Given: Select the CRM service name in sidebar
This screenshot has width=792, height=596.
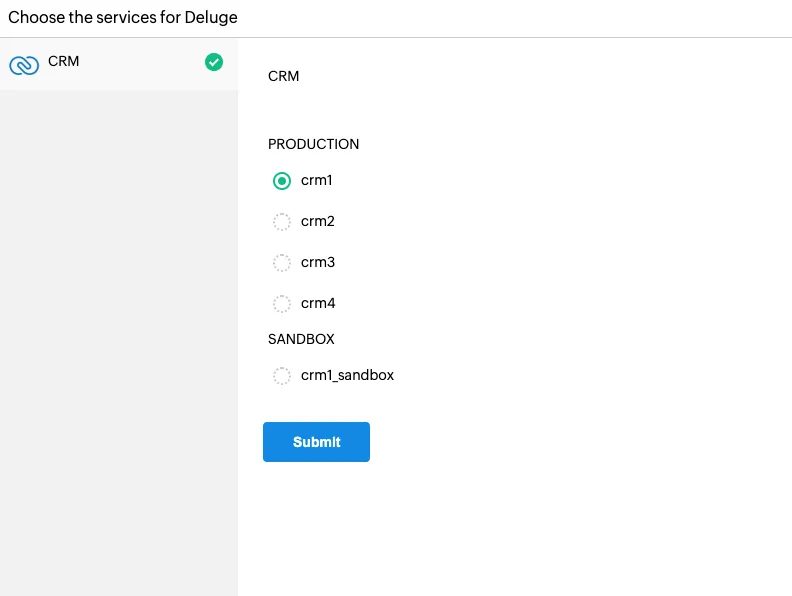Looking at the screenshot, I should tap(64, 61).
